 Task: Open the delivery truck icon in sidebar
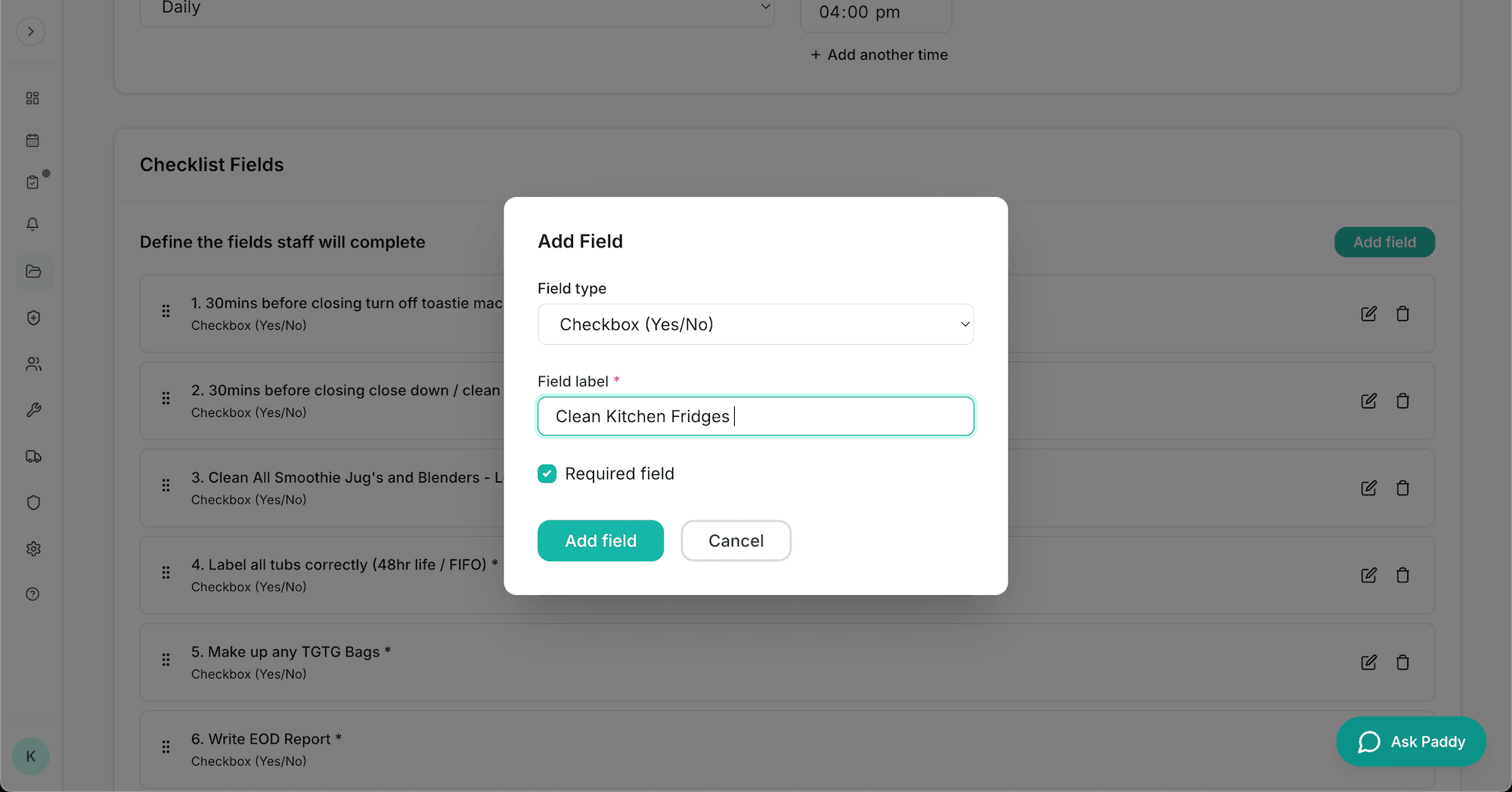coord(33,457)
